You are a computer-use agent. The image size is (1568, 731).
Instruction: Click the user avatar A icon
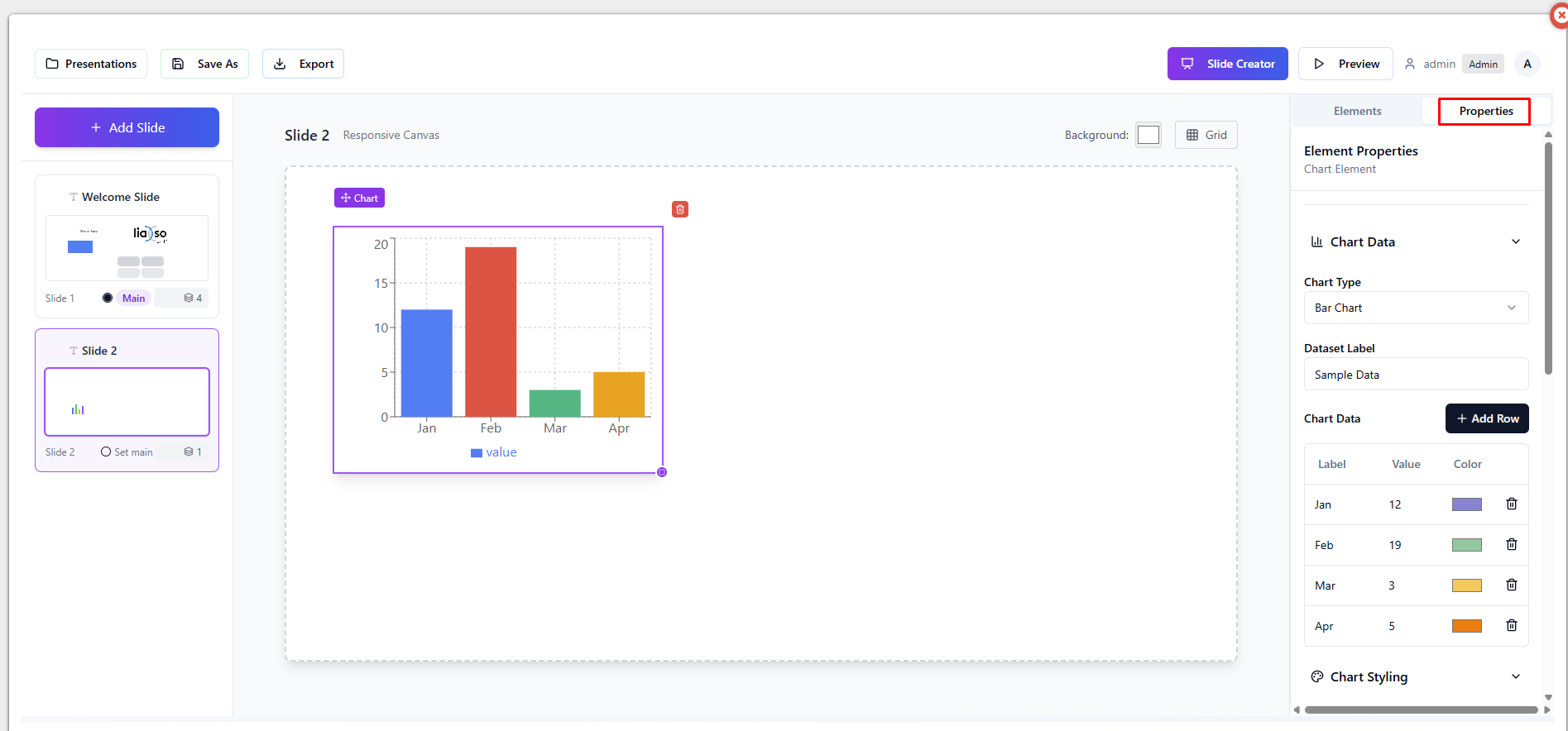(x=1527, y=64)
